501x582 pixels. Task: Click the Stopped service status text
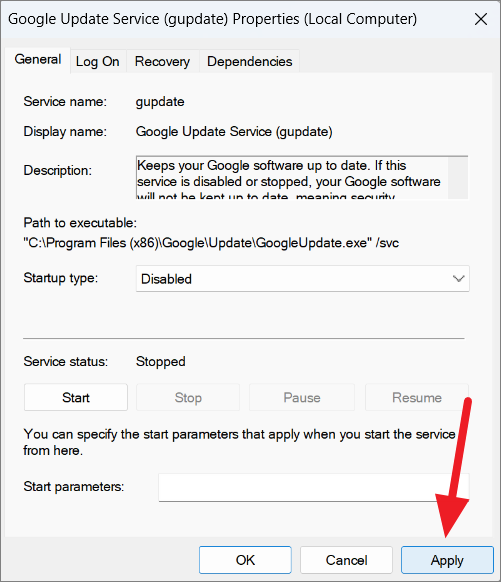(161, 362)
